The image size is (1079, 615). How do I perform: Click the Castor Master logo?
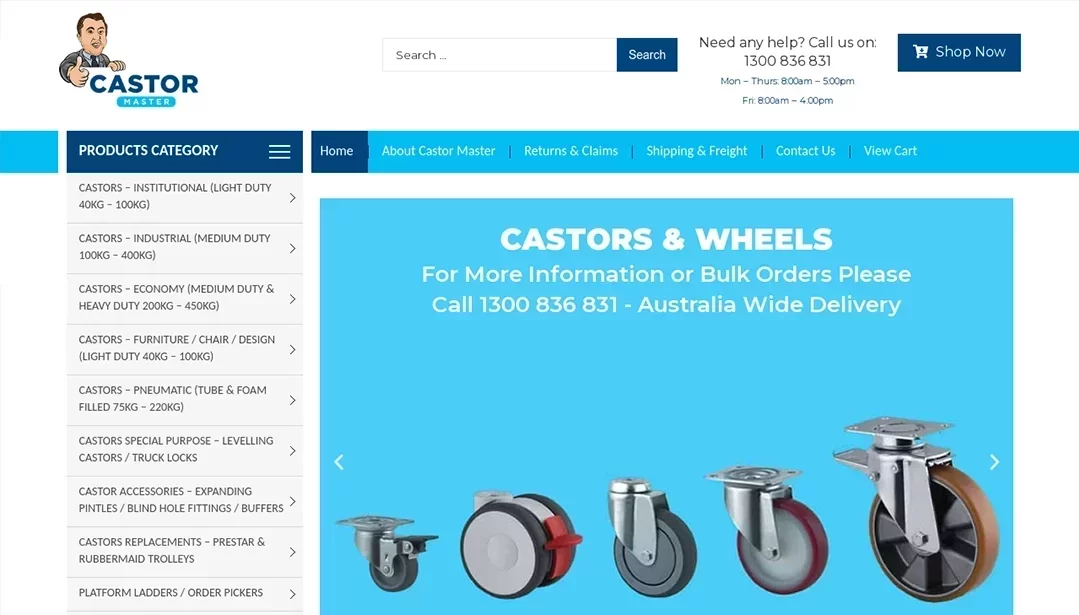point(129,61)
